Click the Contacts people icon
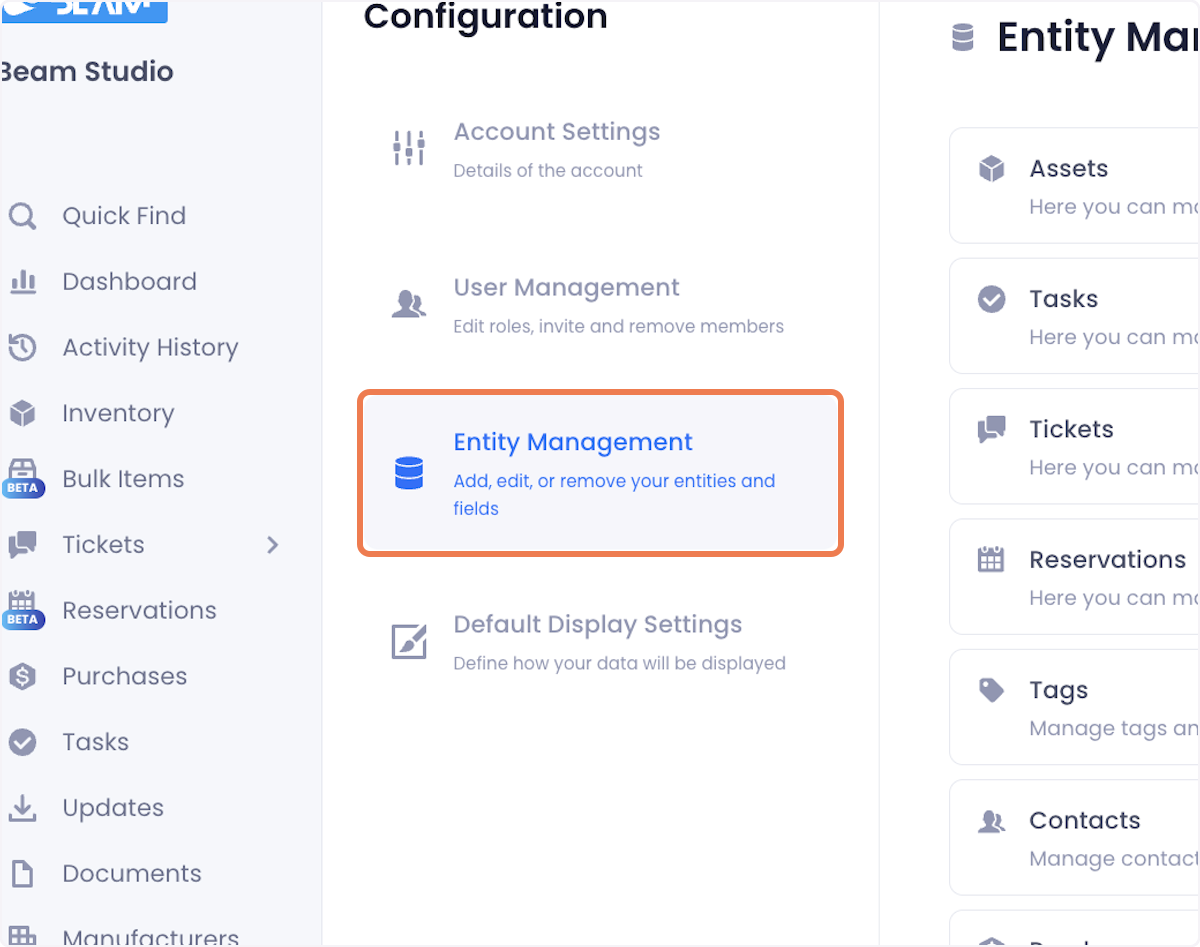 (991, 821)
